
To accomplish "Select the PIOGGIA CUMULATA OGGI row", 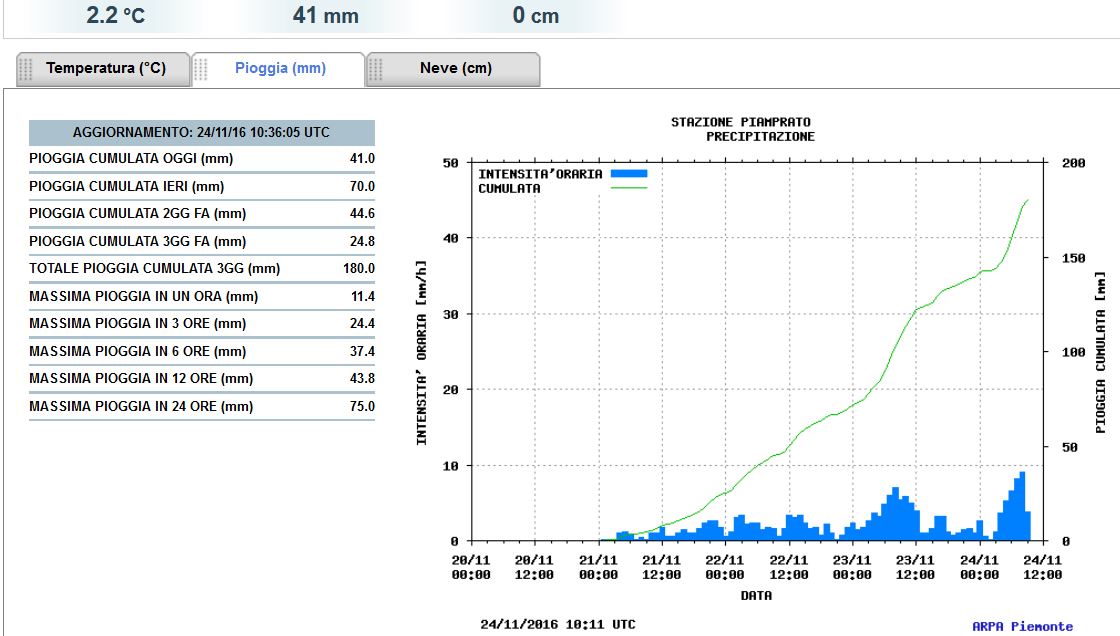I will tap(201, 159).
